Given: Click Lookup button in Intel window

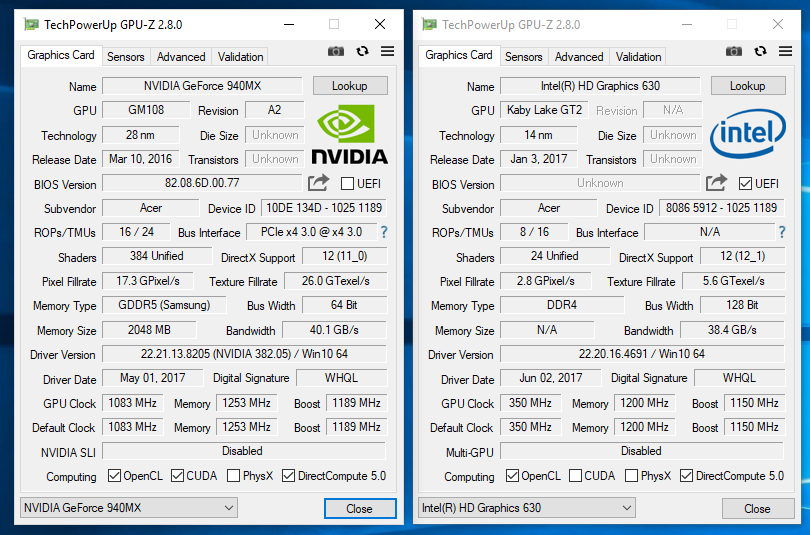Looking at the screenshot, I should (748, 86).
